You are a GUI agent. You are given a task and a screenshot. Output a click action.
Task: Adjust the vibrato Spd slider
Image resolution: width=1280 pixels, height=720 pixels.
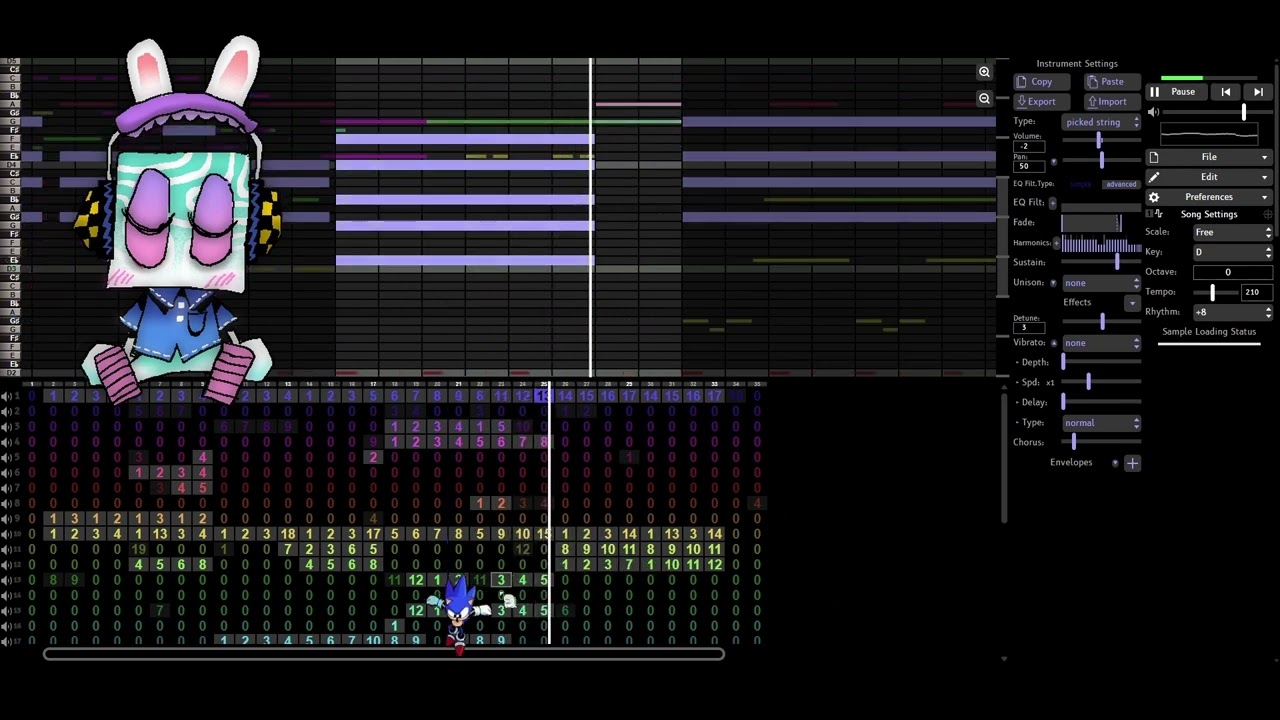tap(1101, 382)
